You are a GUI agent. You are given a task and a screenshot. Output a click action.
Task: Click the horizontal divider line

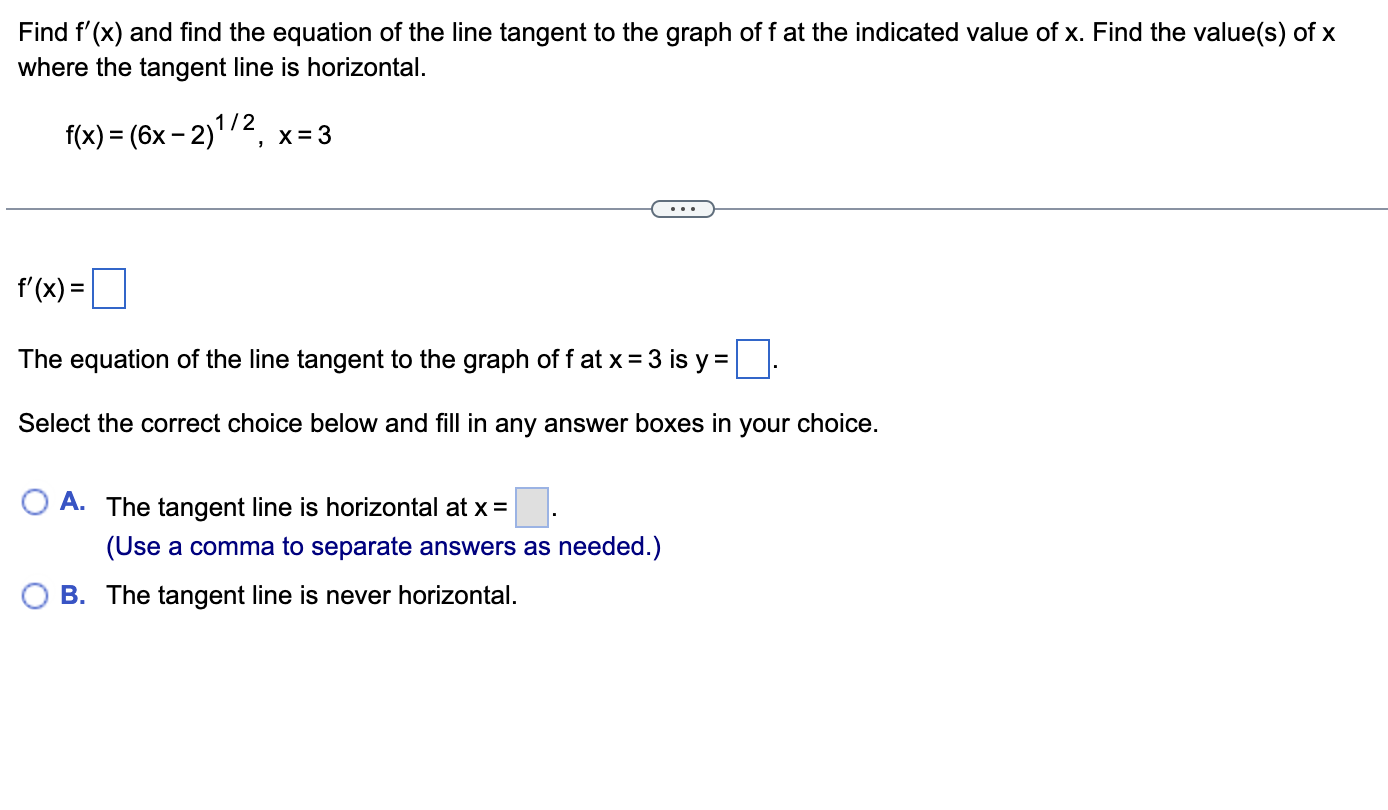pos(300,209)
